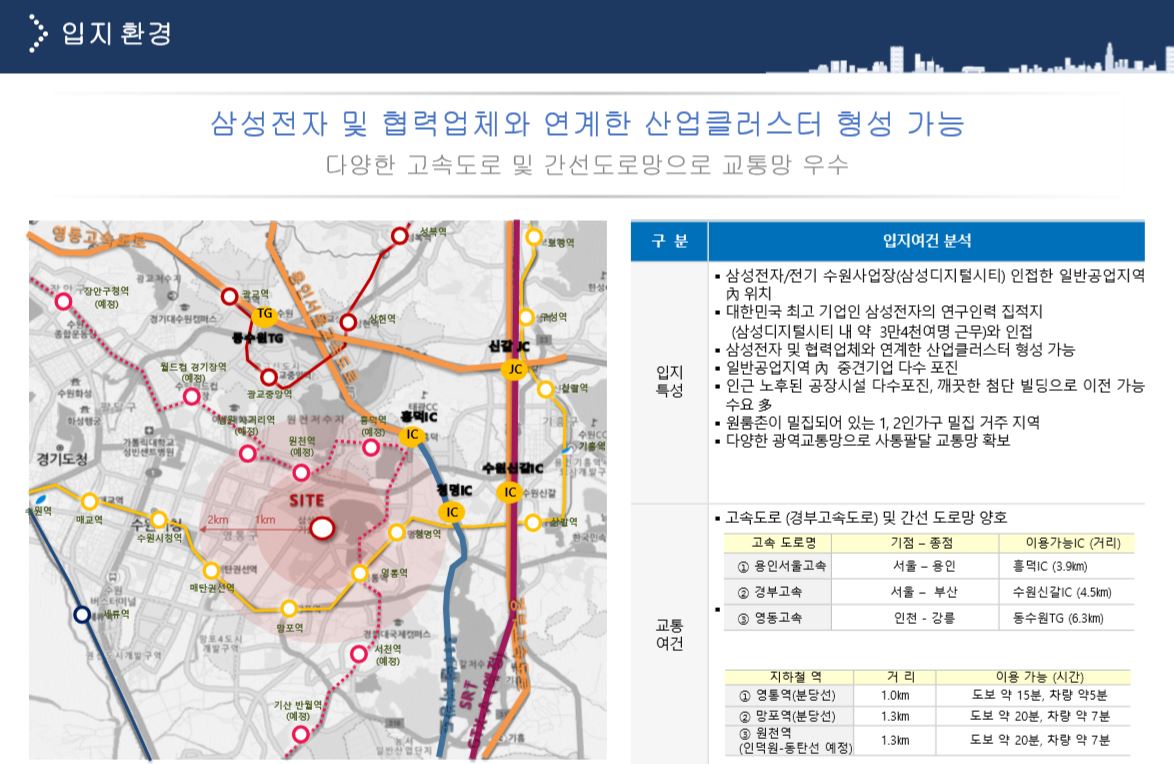Click the 입지여건 분석 table header
Viewport: 1174px width, 764px height.
(x=926, y=241)
